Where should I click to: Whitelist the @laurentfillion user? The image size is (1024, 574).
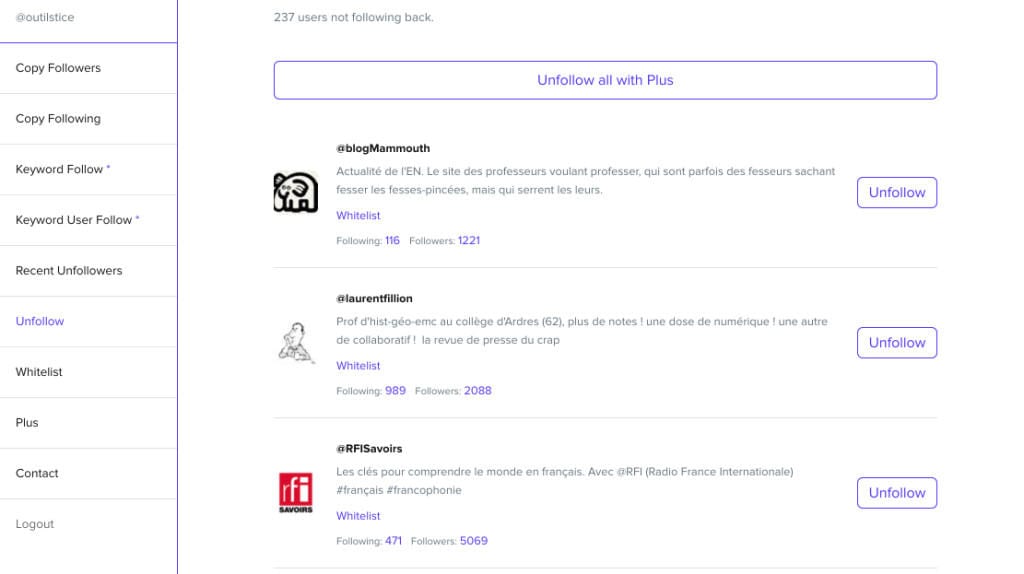click(x=358, y=366)
